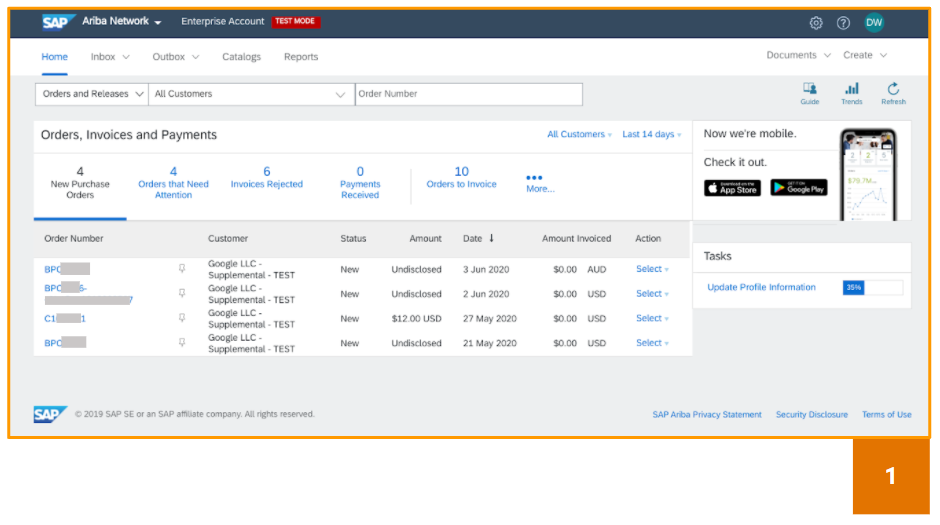Open the Reports tab

[301, 57]
